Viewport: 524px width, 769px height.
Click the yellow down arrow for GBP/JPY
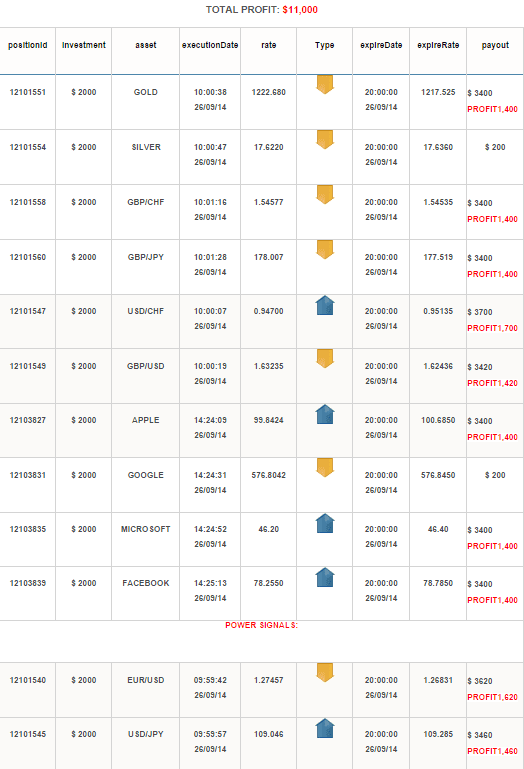click(325, 249)
